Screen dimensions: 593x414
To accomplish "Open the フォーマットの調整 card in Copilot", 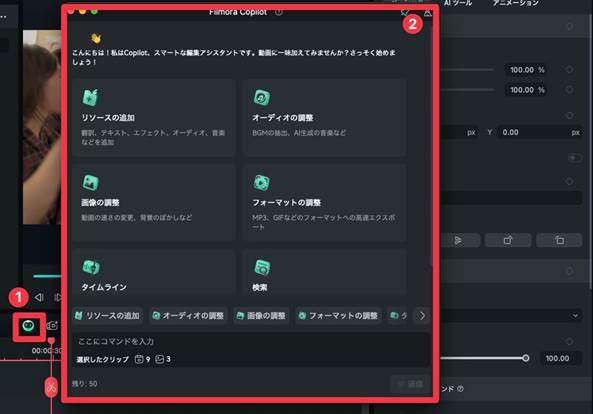I will [x=324, y=202].
